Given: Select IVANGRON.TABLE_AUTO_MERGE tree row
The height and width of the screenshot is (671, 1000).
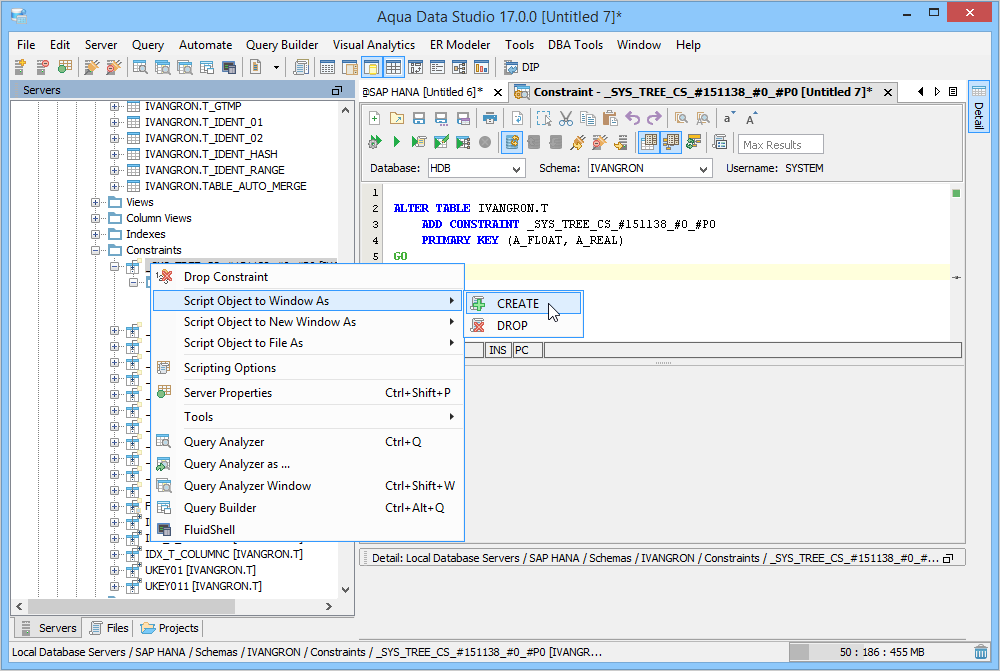Looking at the screenshot, I should tap(225, 186).
